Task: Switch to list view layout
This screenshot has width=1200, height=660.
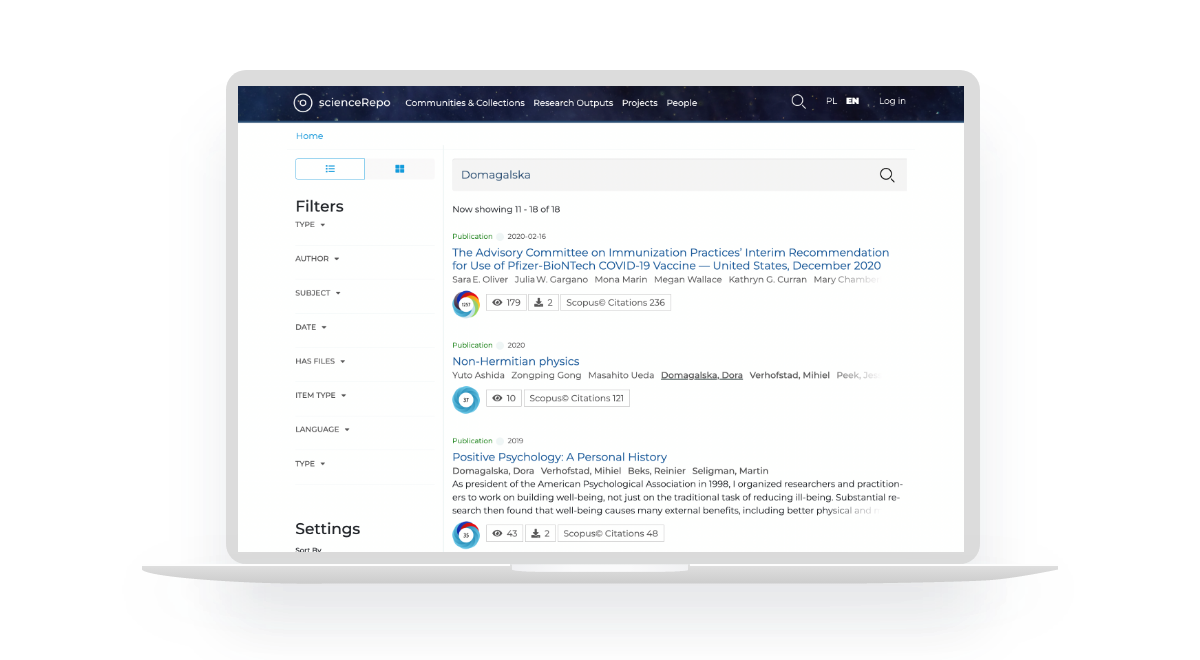Action: pyautogui.click(x=330, y=169)
